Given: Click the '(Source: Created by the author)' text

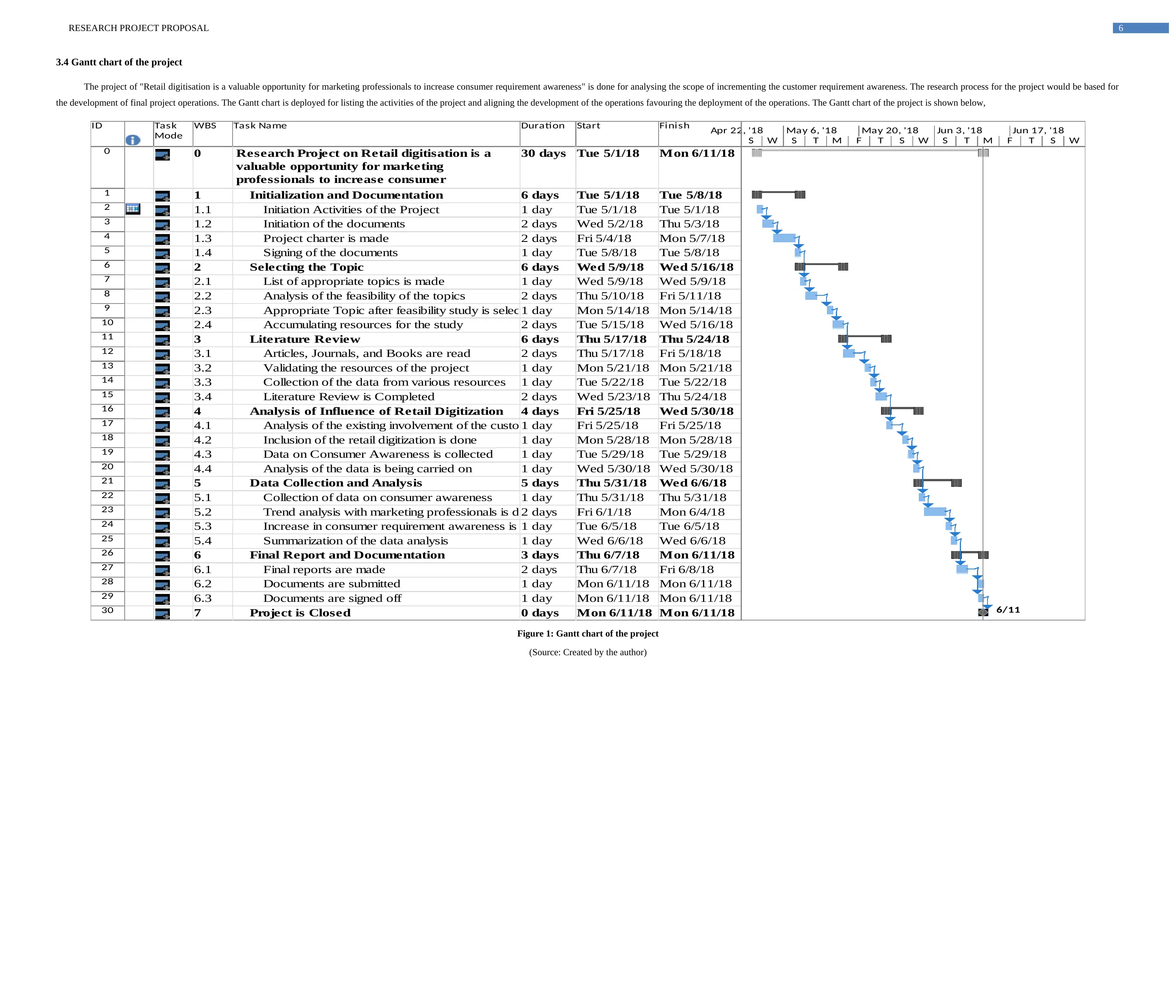Looking at the screenshot, I should tap(587, 652).
